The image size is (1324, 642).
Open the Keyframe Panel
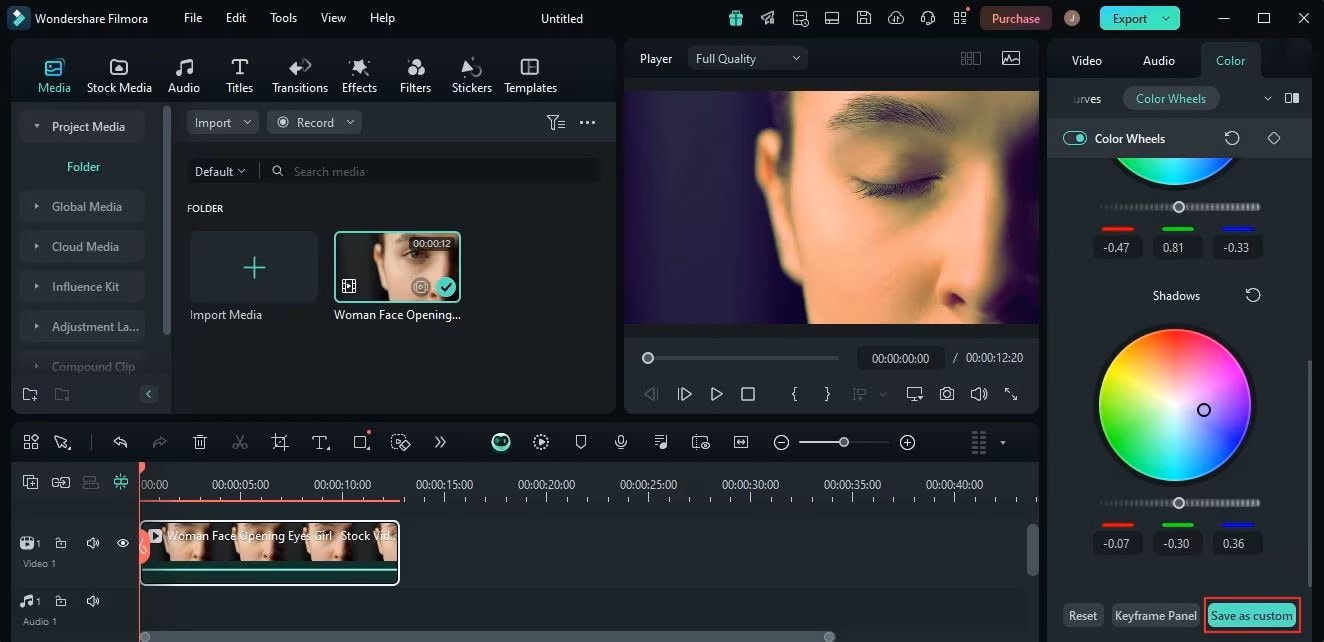pyautogui.click(x=1155, y=615)
